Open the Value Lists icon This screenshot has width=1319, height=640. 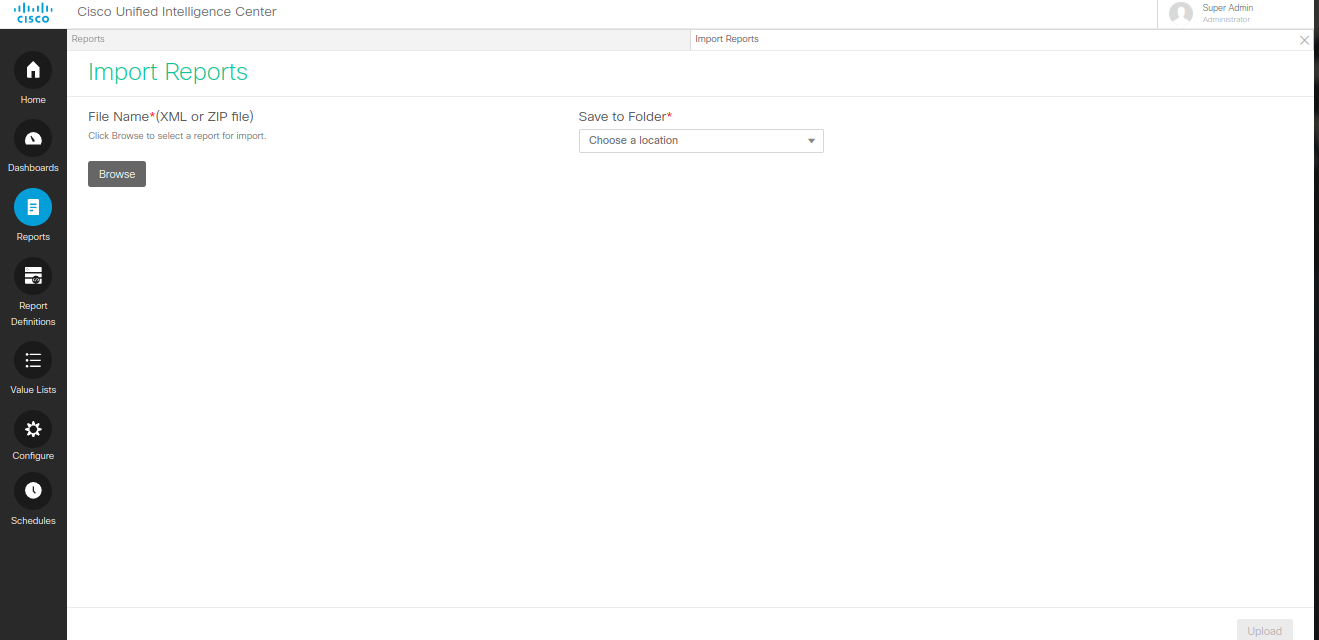pyautogui.click(x=33, y=360)
